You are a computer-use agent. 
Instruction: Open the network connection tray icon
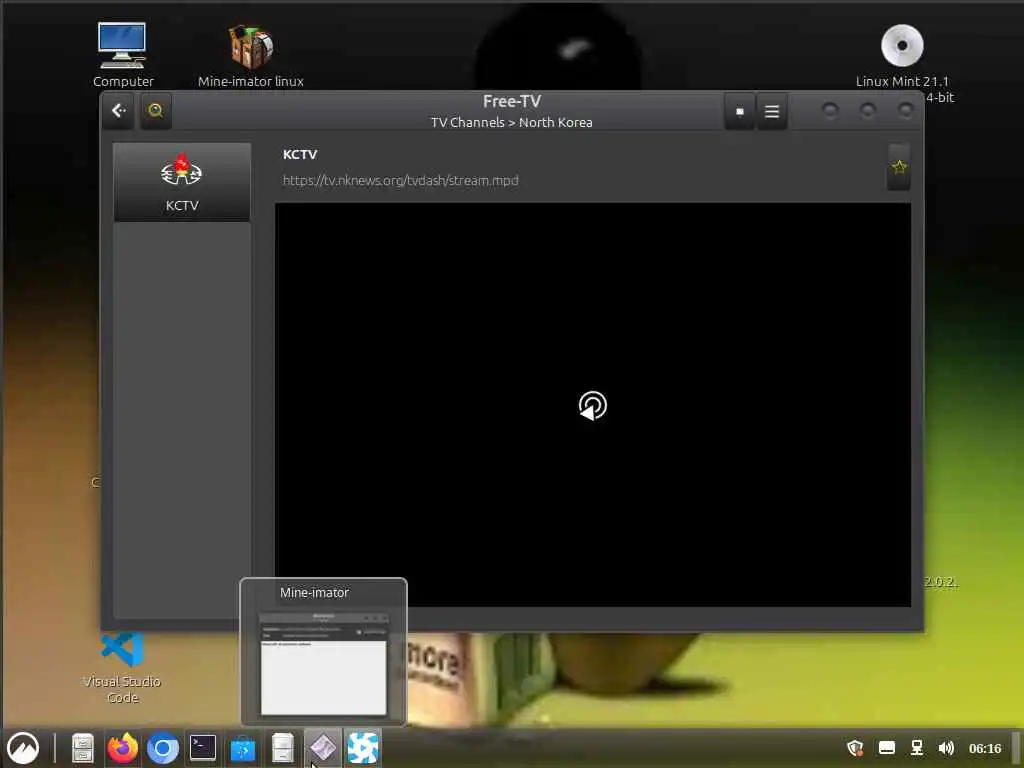[x=917, y=748]
